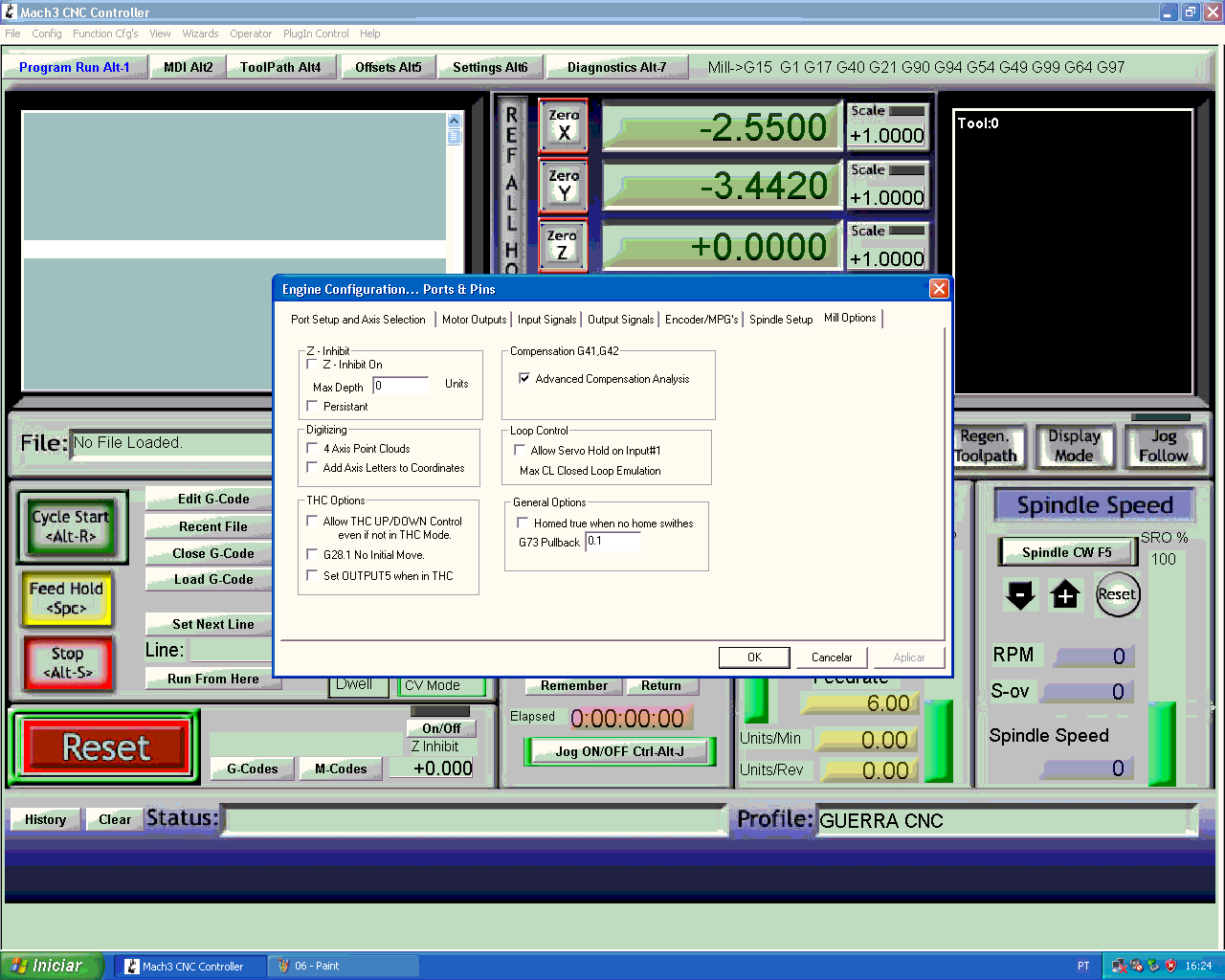Viewport: 1225px width, 980px height.
Task: Open the Diagnostics Alt-7 screen tab
Action: point(616,67)
